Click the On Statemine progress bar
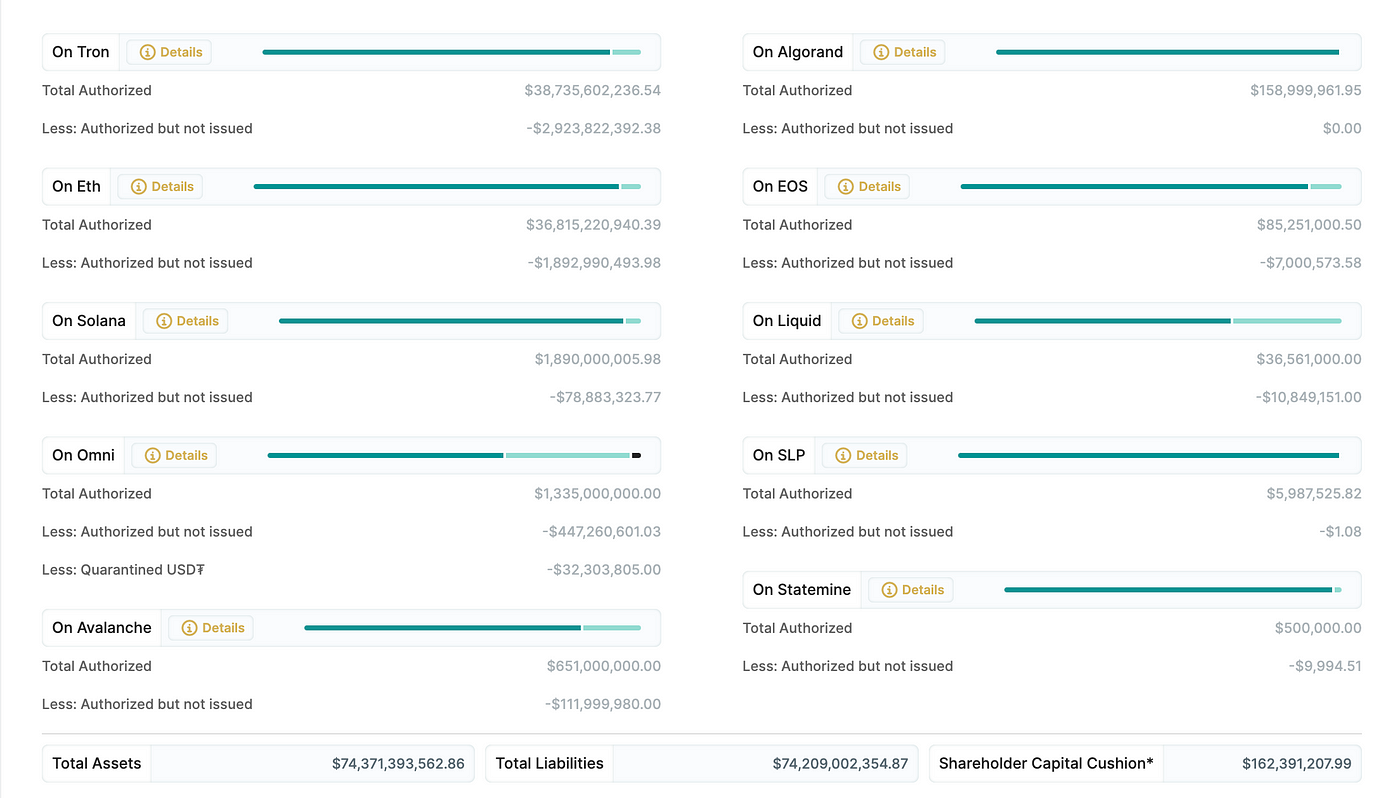This screenshot has height=798, width=1400. click(x=1173, y=590)
